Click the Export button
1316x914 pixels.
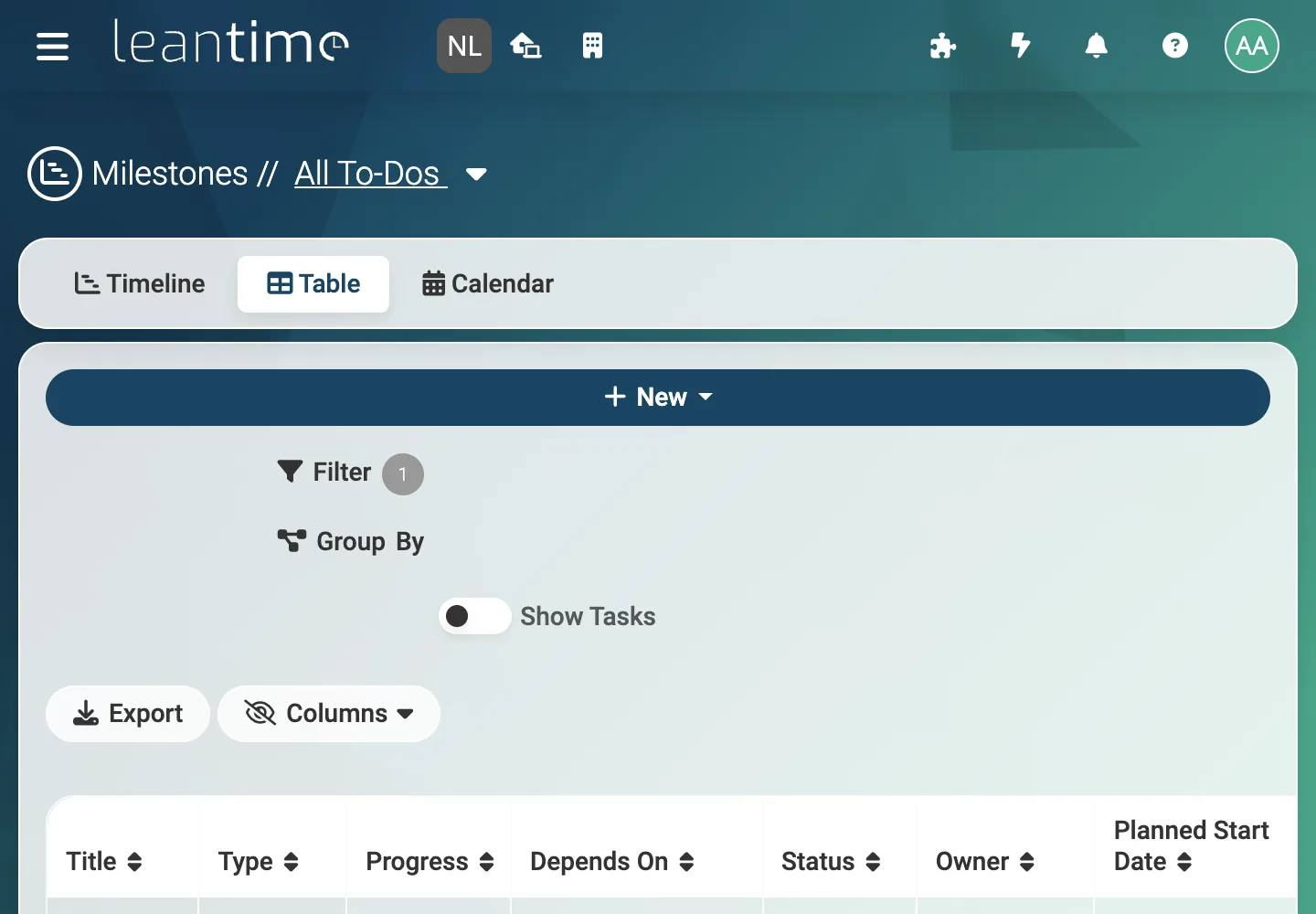coord(128,714)
